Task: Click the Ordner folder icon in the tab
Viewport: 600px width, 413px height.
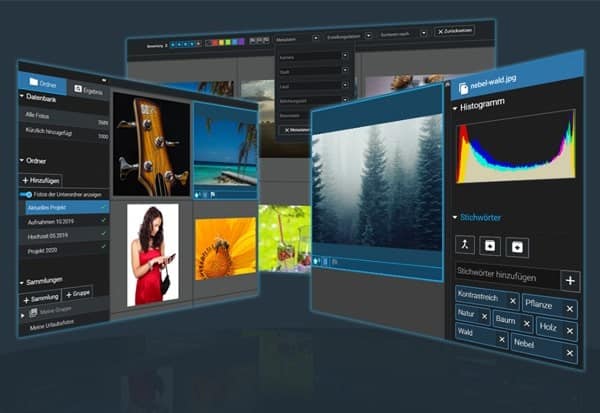Action: click(x=34, y=82)
